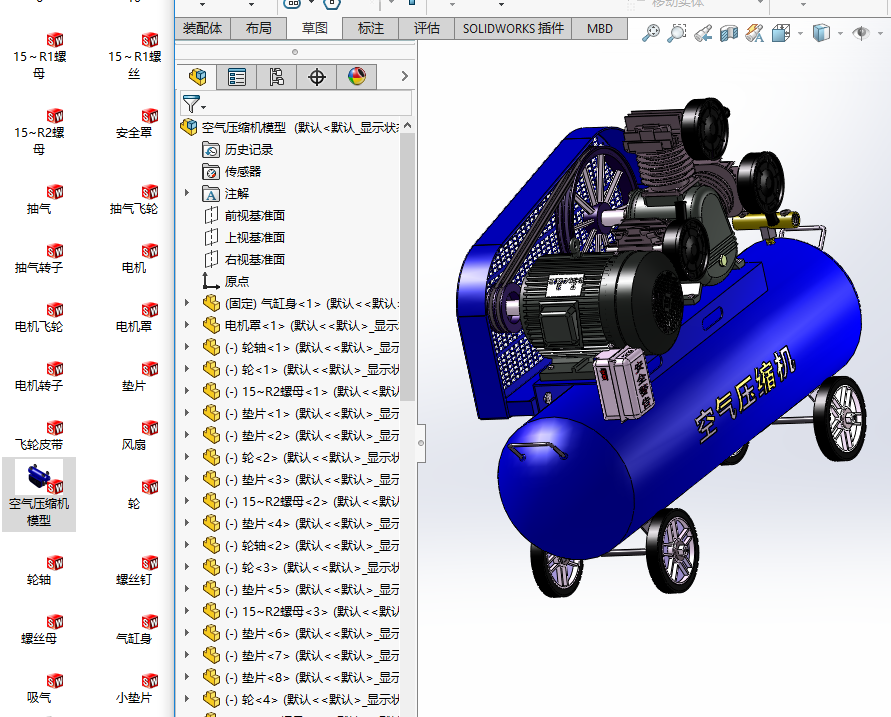Select the 前视基准面 plane in tree

point(254,215)
